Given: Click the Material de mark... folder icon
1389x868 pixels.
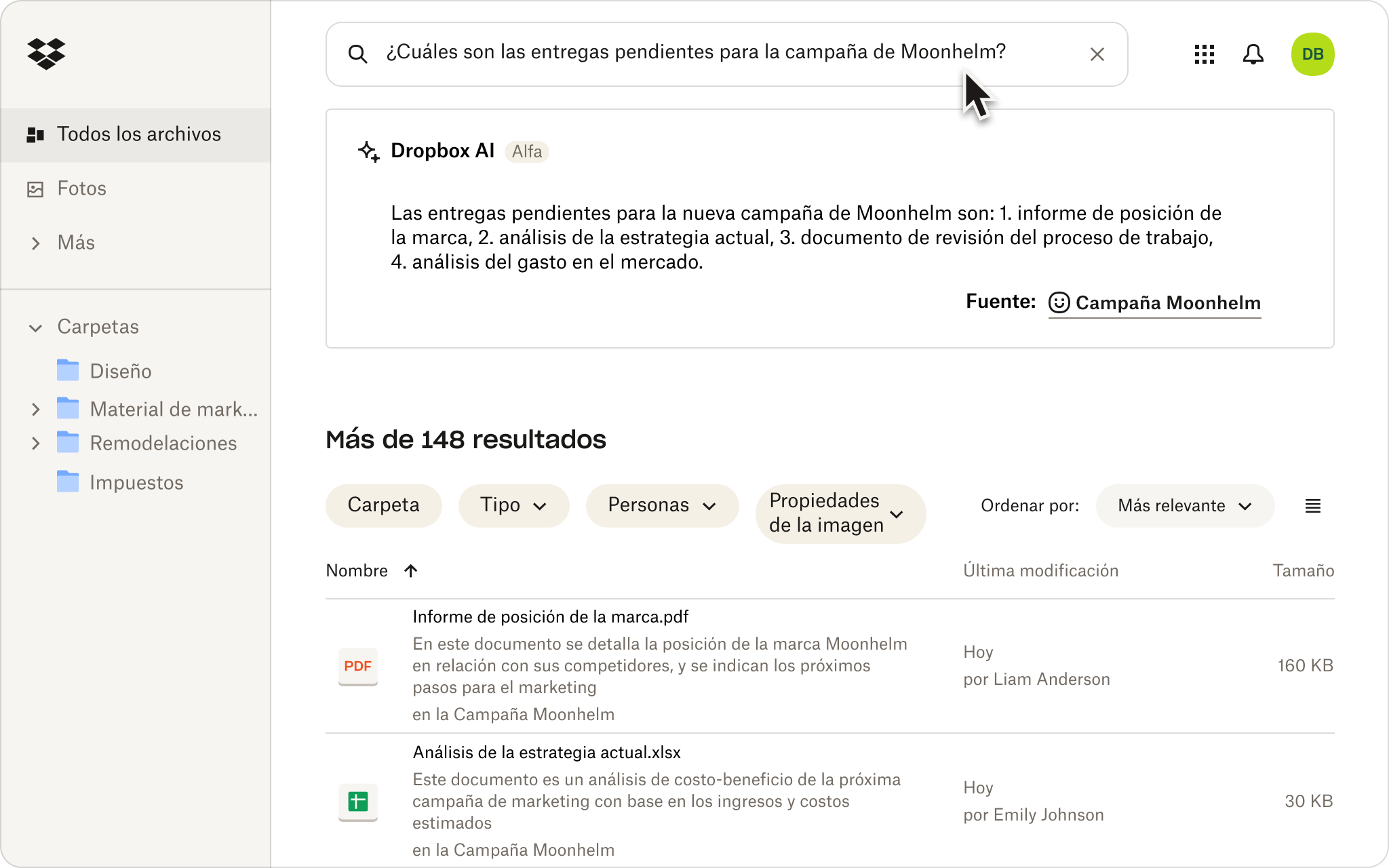Looking at the screenshot, I should click(68, 408).
